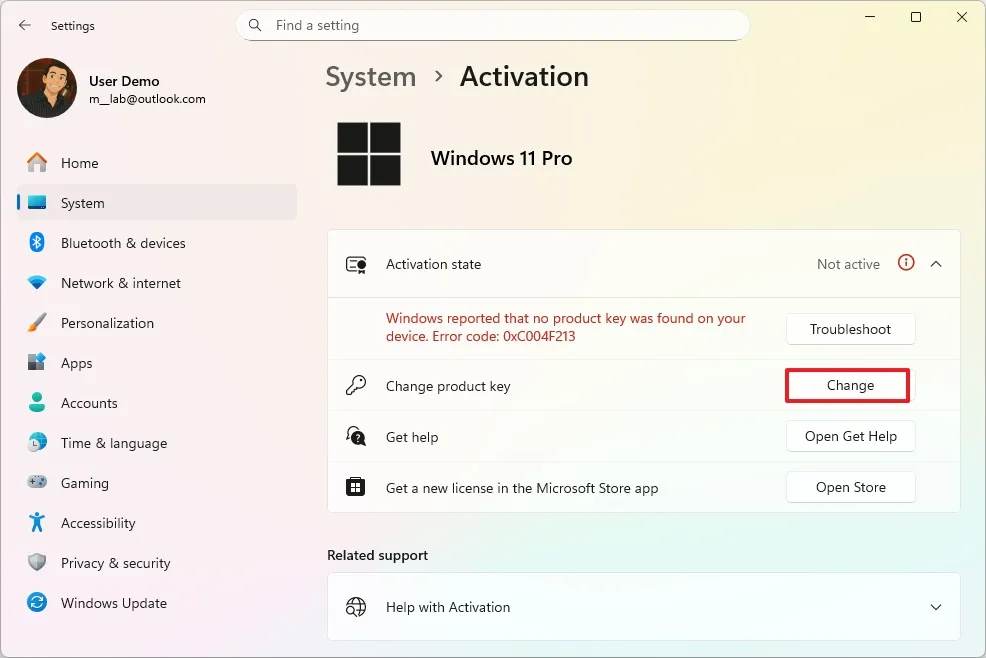Select Time & language in sidebar
This screenshot has height=658, width=986.
pos(113,443)
